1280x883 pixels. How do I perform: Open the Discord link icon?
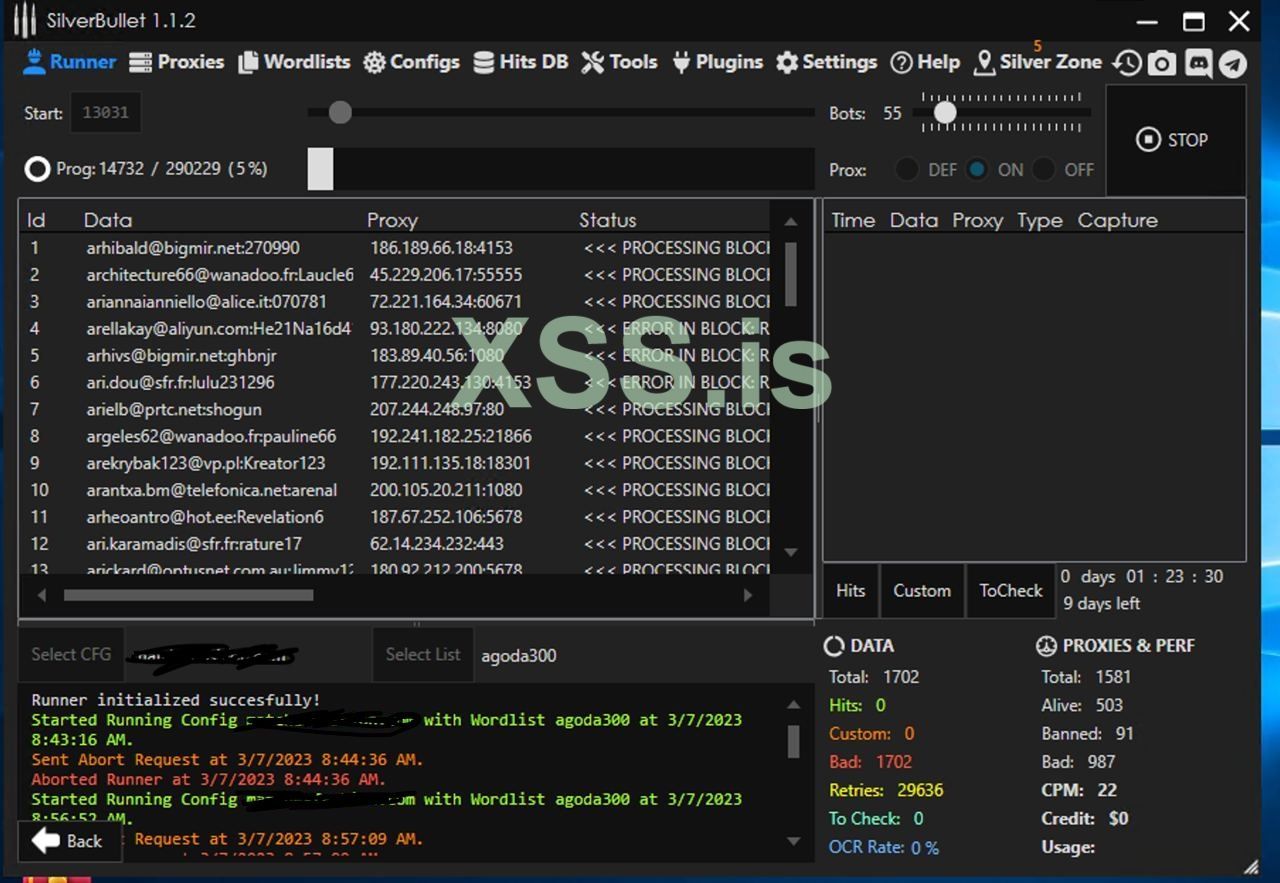tap(1197, 63)
